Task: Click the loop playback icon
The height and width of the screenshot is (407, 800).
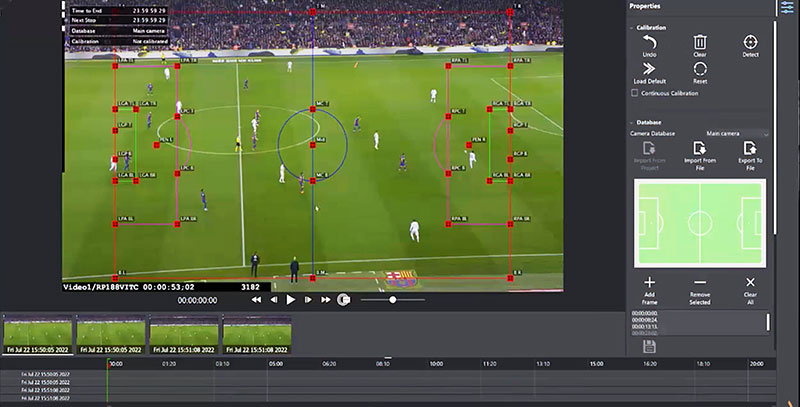Action: tap(343, 300)
